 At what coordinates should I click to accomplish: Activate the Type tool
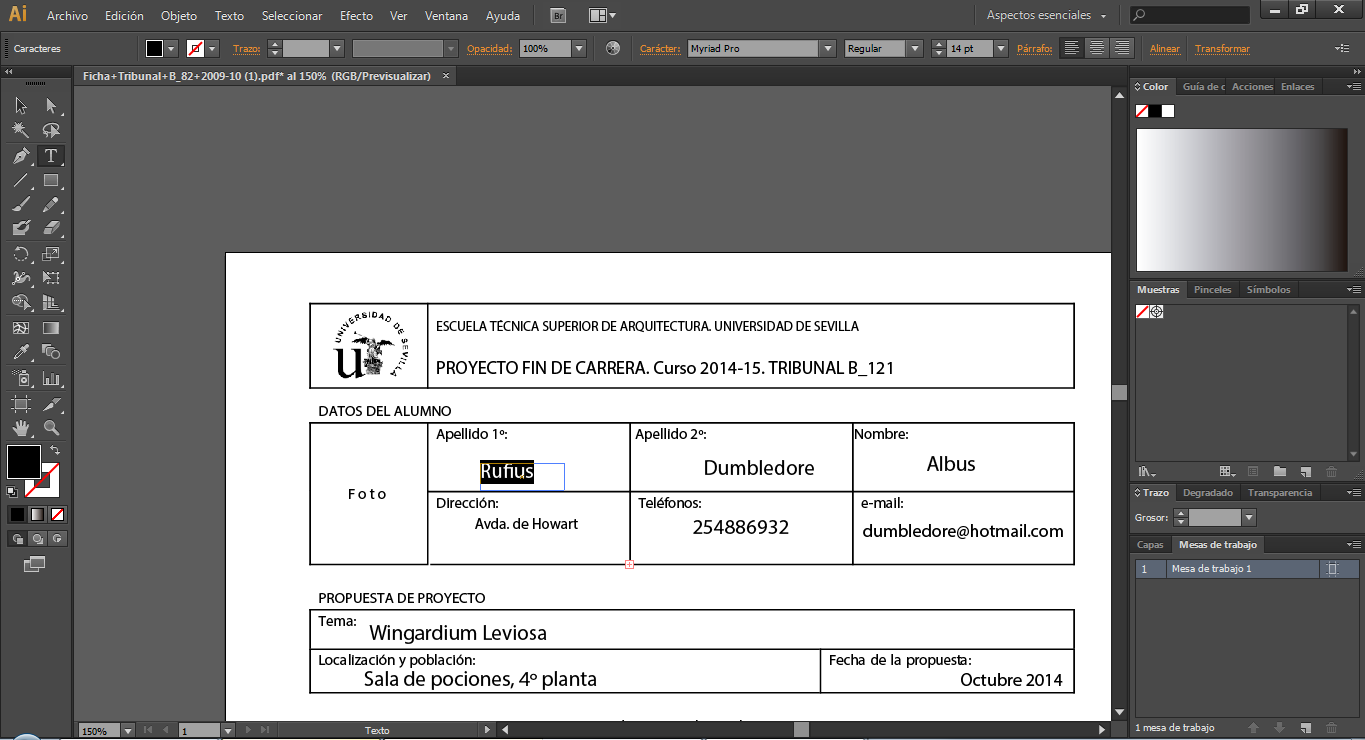tap(52, 155)
